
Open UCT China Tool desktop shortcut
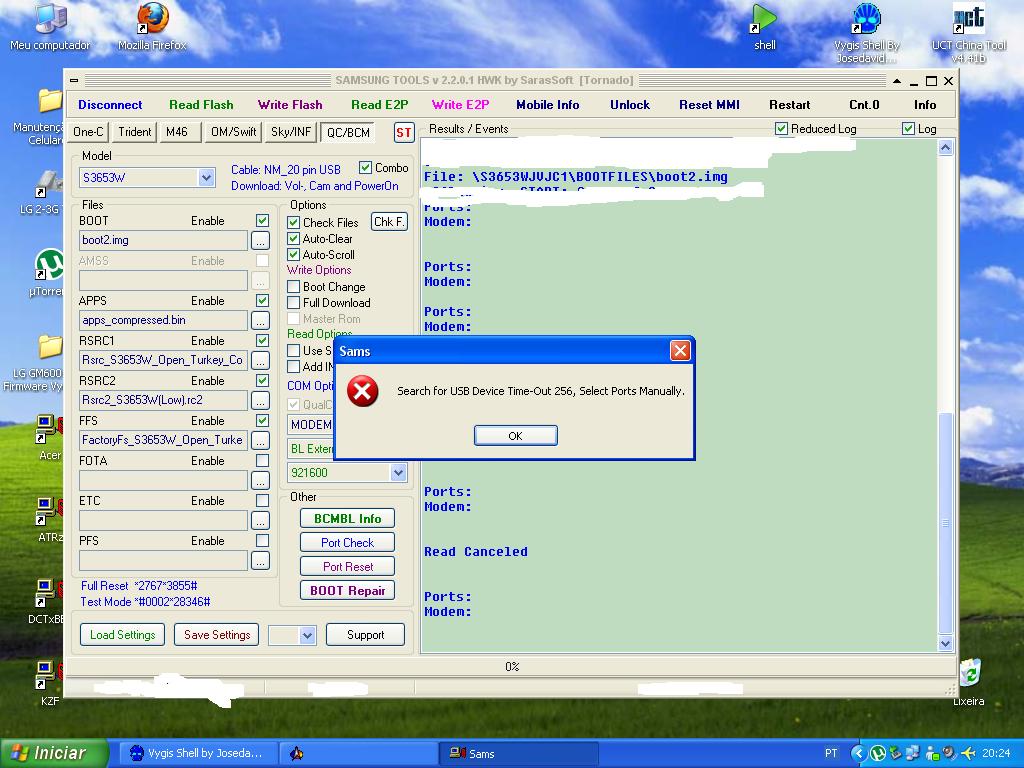(x=968, y=33)
